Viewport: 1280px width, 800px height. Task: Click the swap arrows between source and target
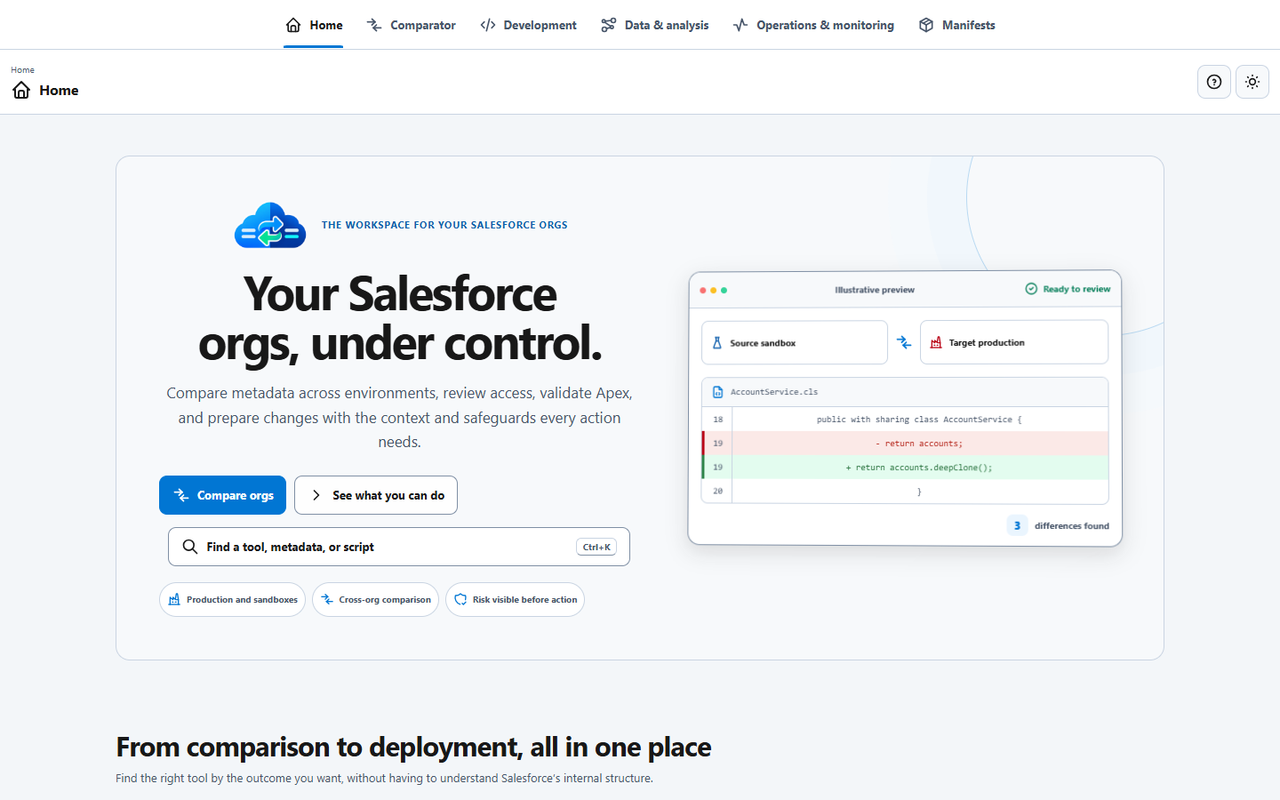coord(904,342)
